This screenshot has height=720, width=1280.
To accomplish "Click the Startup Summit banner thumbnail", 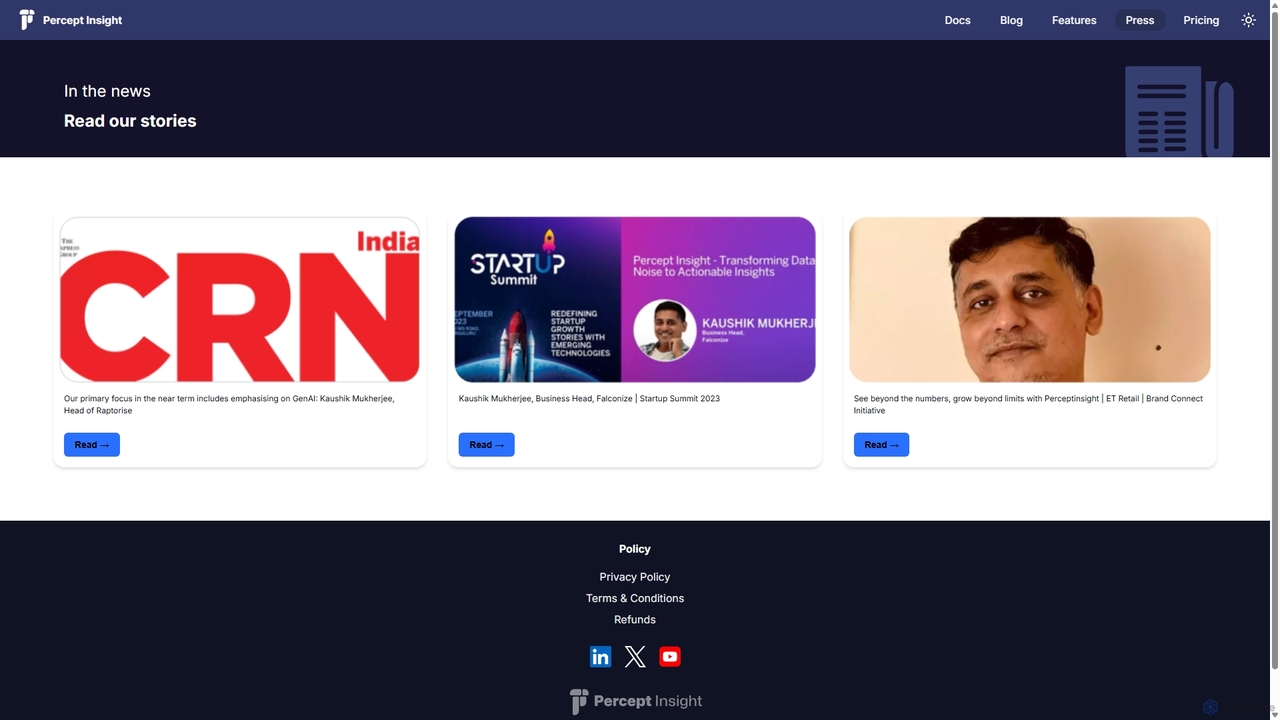I will point(635,300).
